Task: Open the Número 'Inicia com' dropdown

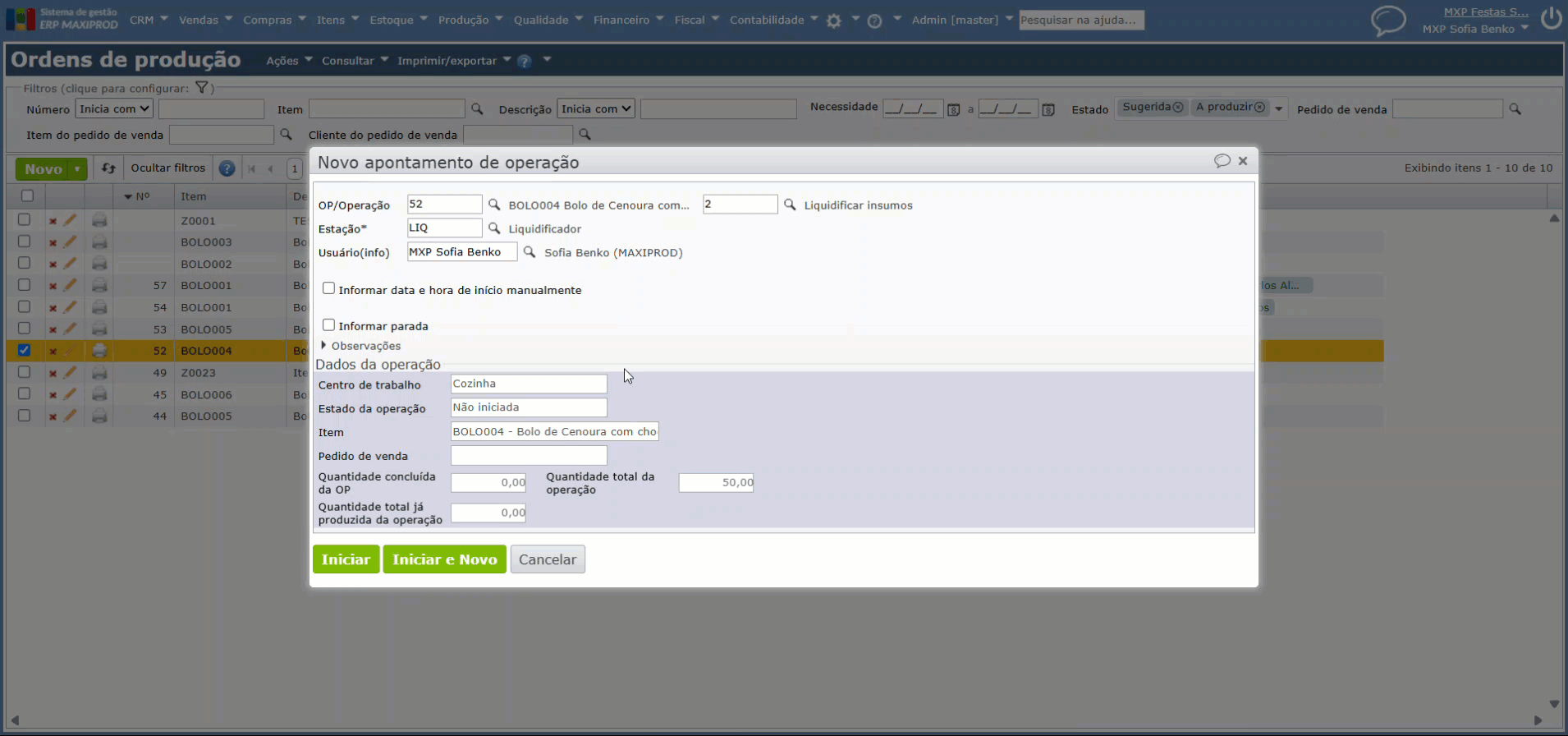Action: 114,108
